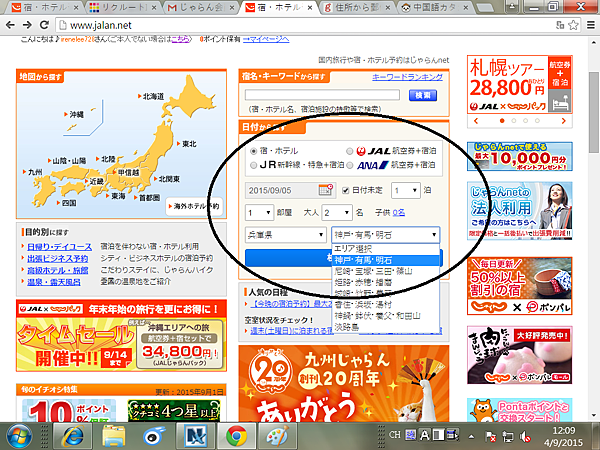
Task: Click 海外ホテル予約 button on the map
Action: pos(194,206)
